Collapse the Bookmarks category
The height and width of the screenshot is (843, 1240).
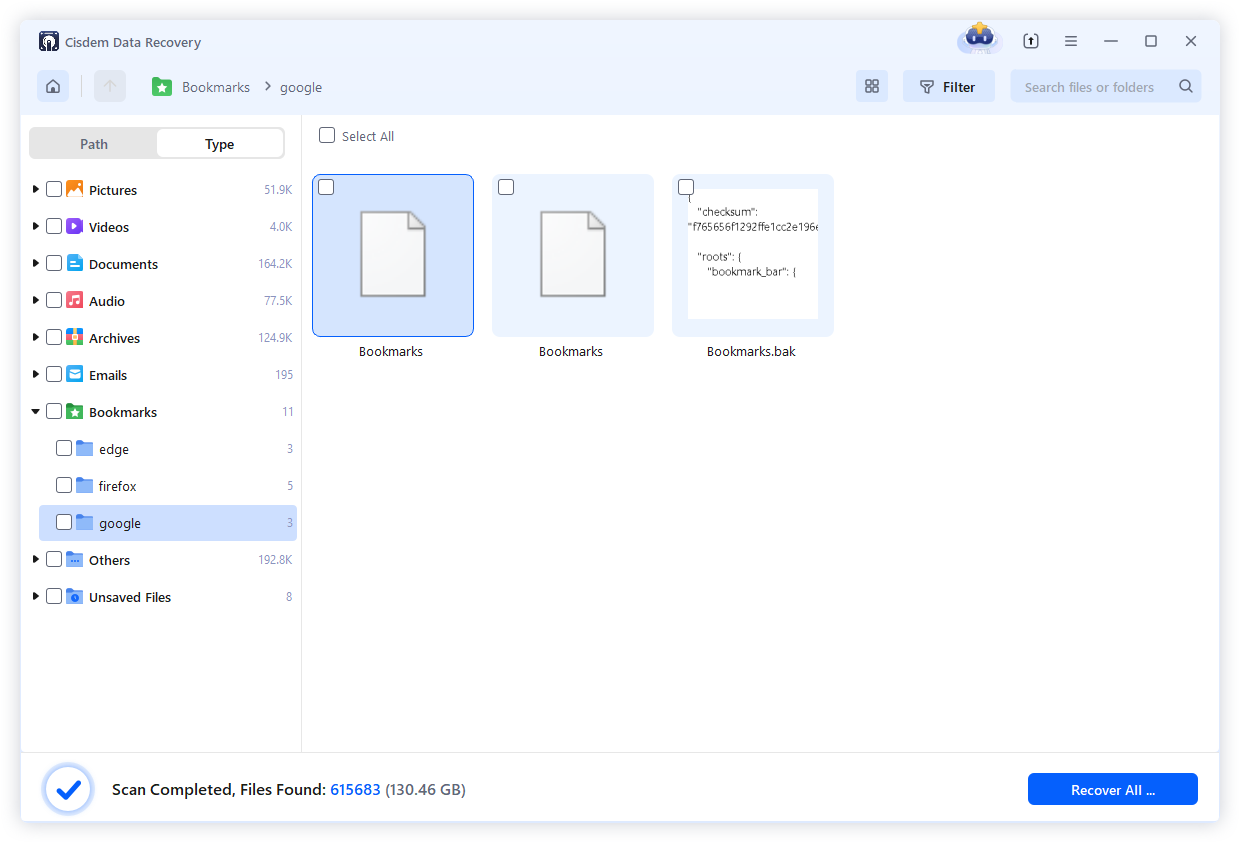tap(37, 411)
